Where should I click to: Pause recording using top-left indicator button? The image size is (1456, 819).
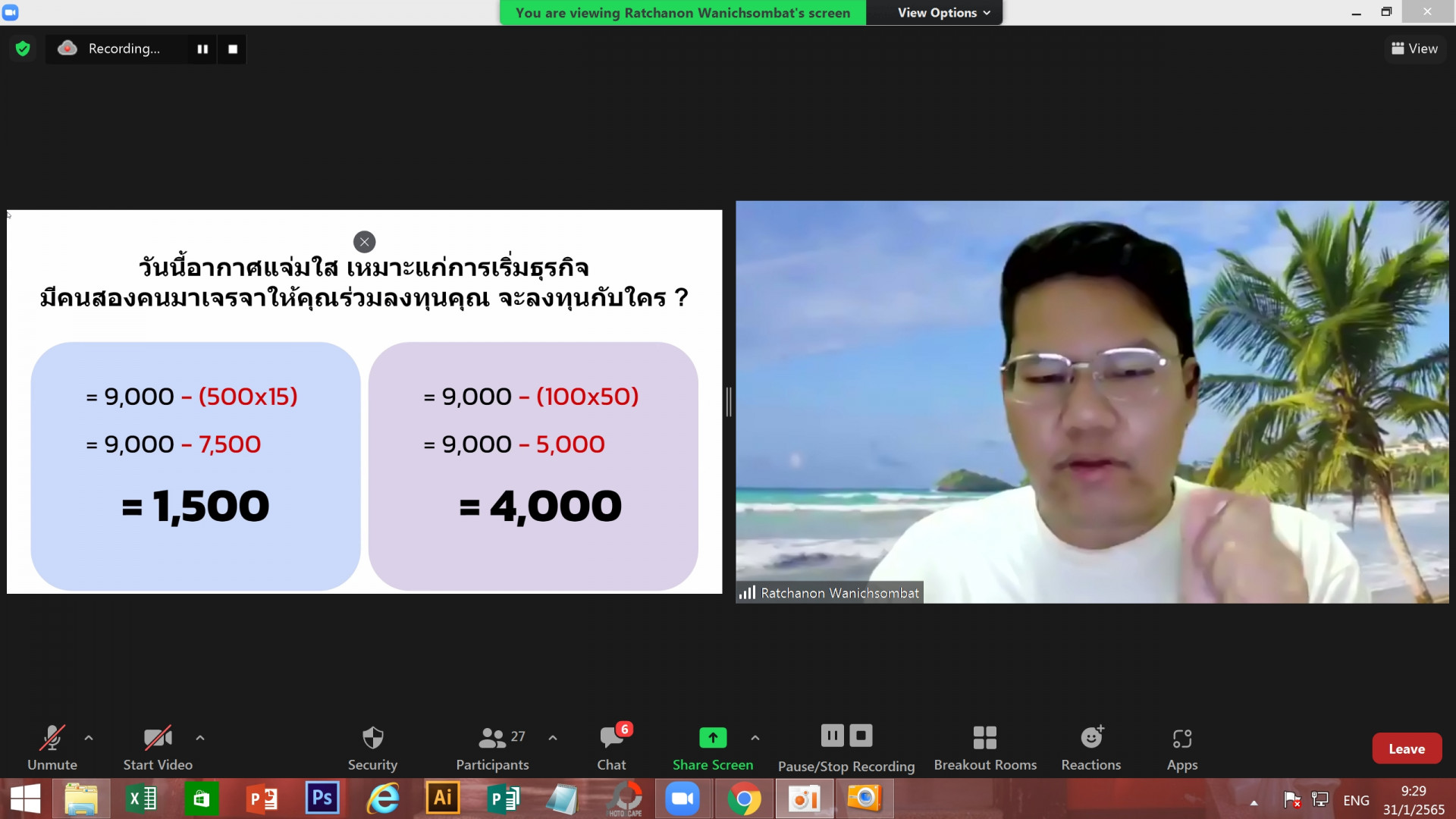pos(202,49)
